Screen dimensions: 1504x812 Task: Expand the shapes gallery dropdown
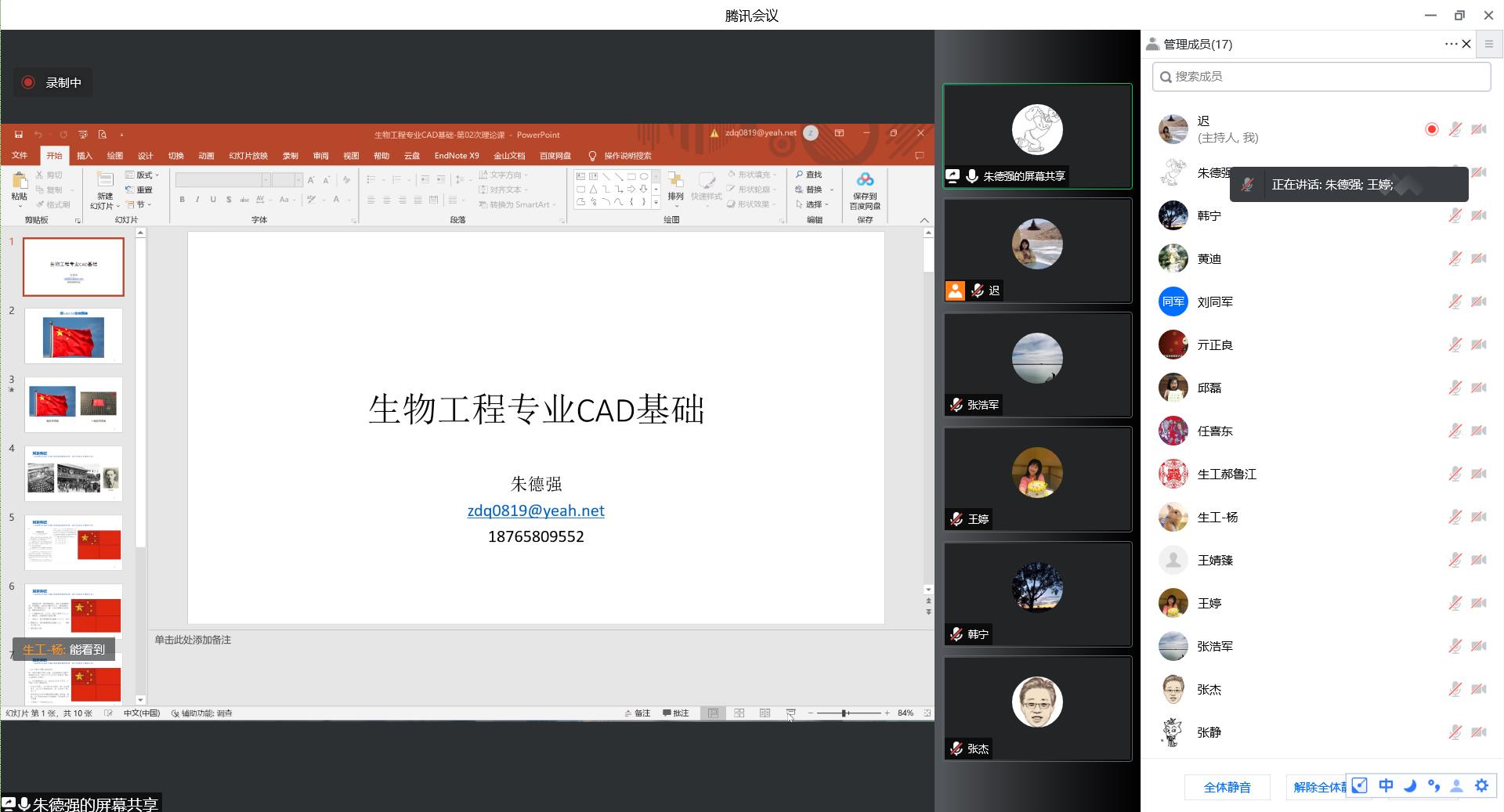[656, 203]
